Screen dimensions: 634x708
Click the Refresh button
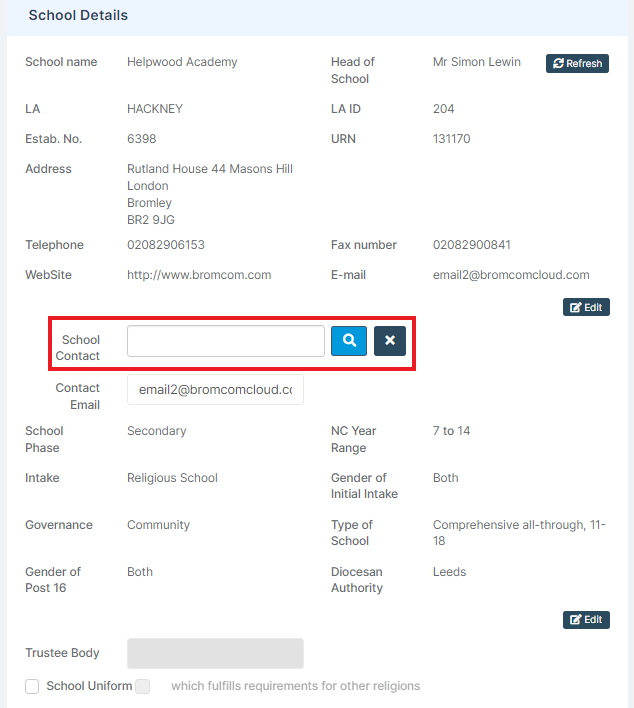click(577, 63)
